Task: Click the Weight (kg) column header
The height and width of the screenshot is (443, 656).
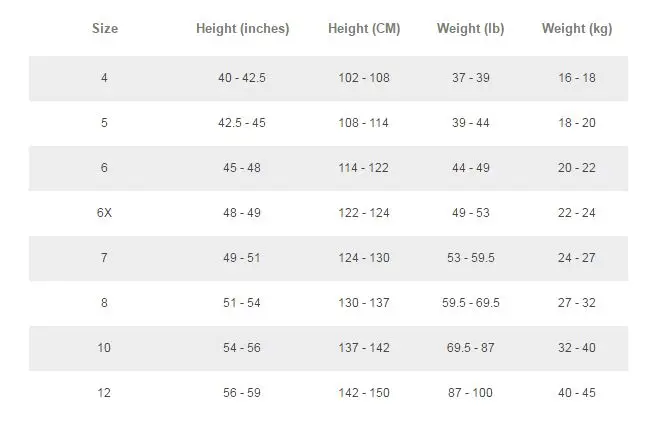Action: 577,29
